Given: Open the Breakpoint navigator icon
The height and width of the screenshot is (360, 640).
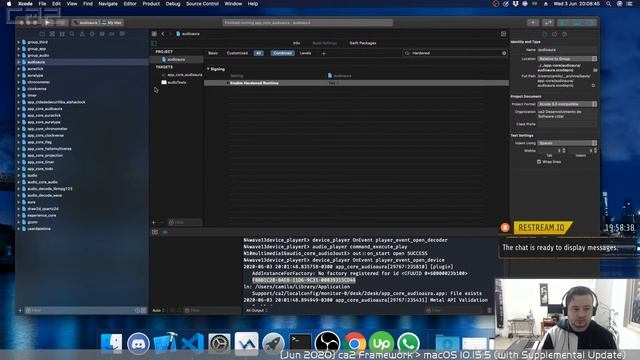Looking at the screenshot, I should [112, 34].
